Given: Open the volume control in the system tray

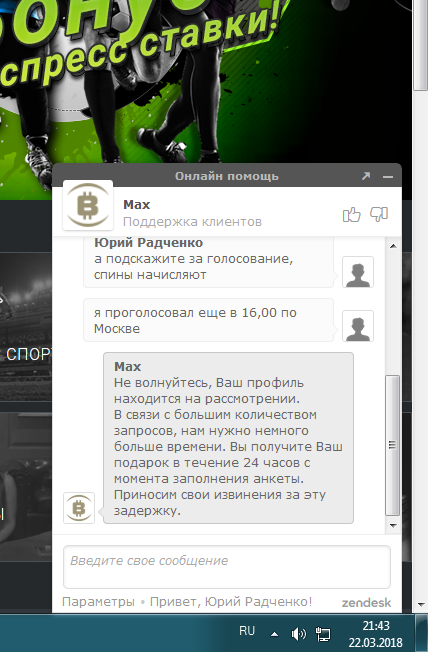Looking at the screenshot, I should pyautogui.click(x=299, y=634).
